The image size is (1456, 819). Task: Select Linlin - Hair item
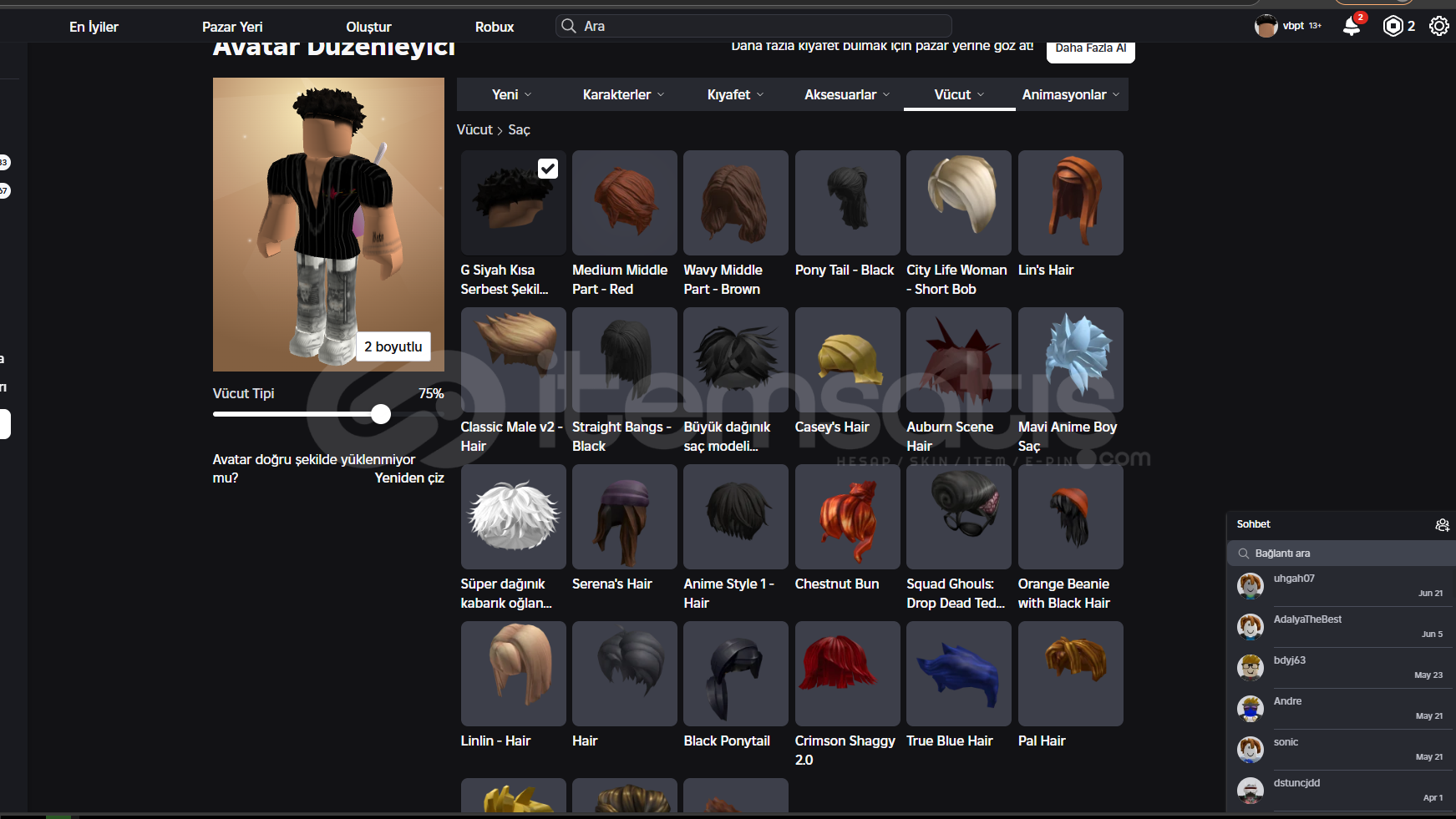tap(513, 674)
